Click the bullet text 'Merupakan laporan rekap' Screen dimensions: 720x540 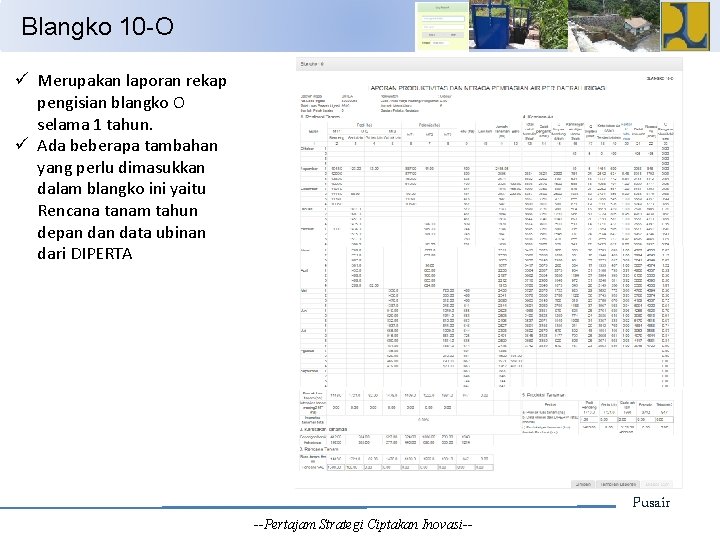pyautogui.click(x=132, y=81)
